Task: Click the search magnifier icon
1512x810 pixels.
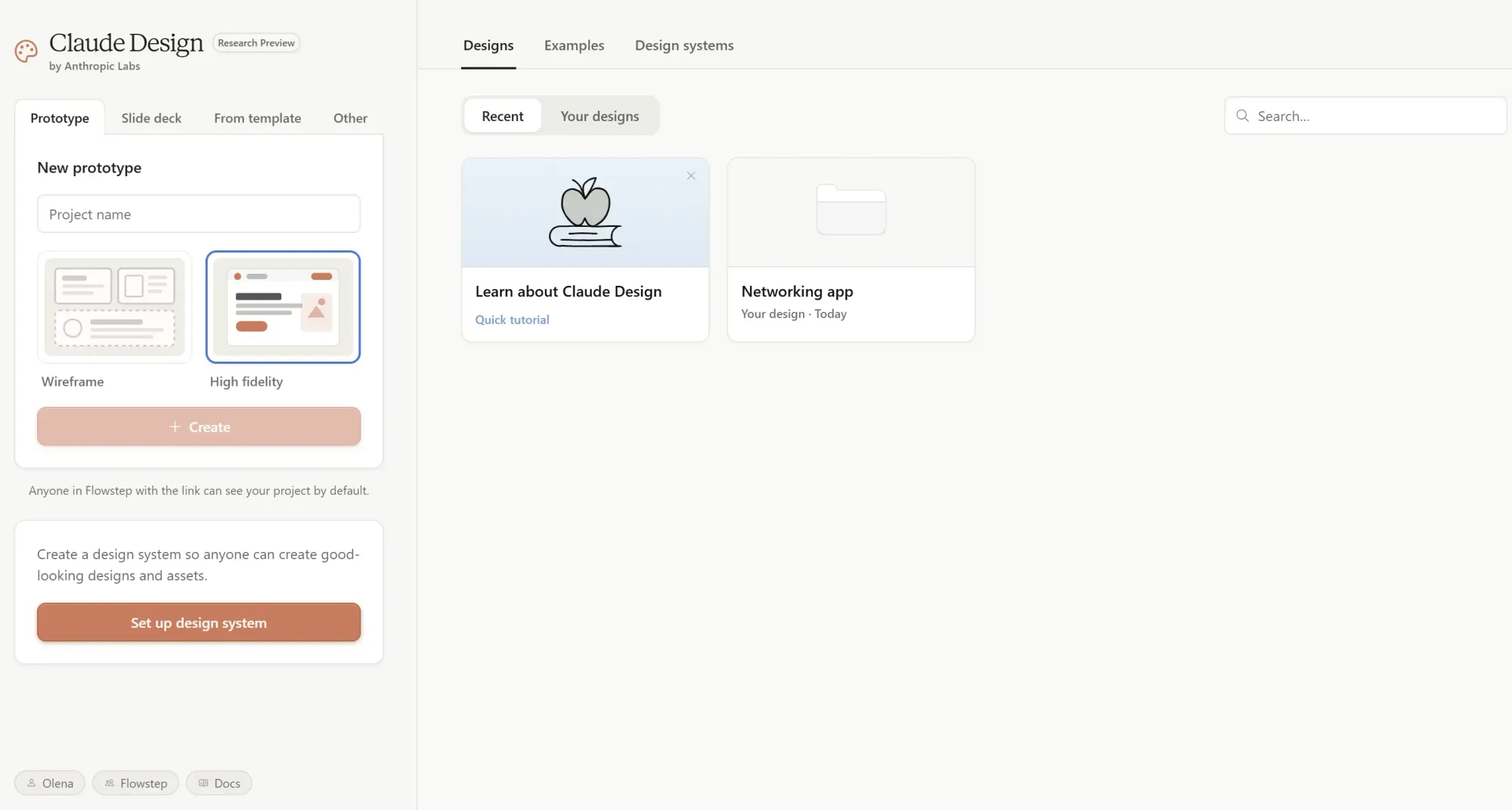Action: click(1242, 116)
